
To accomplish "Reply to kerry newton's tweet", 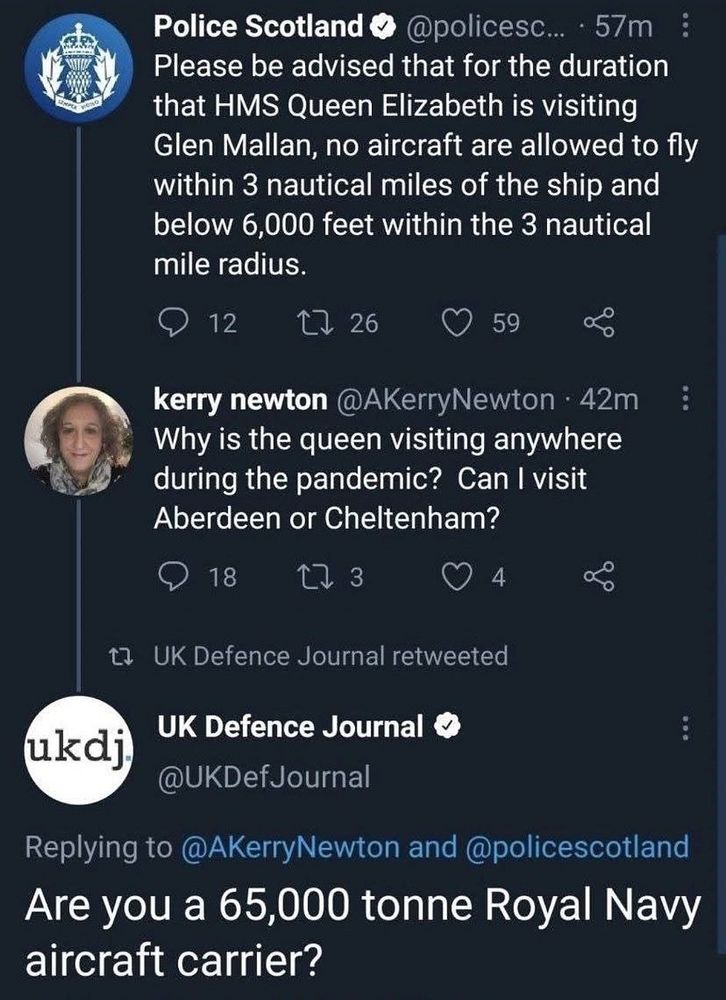I will [x=175, y=578].
